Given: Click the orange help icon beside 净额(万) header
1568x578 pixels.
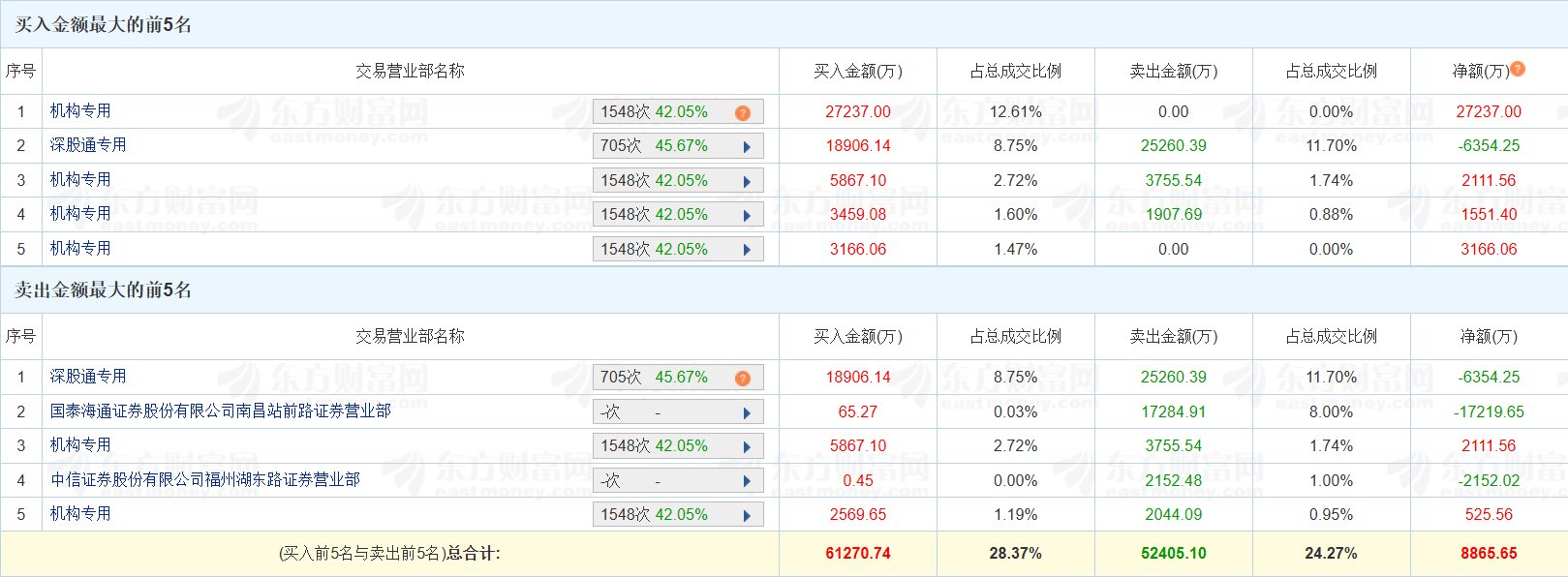Looking at the screenshot, I should [x=1518, y=69].
